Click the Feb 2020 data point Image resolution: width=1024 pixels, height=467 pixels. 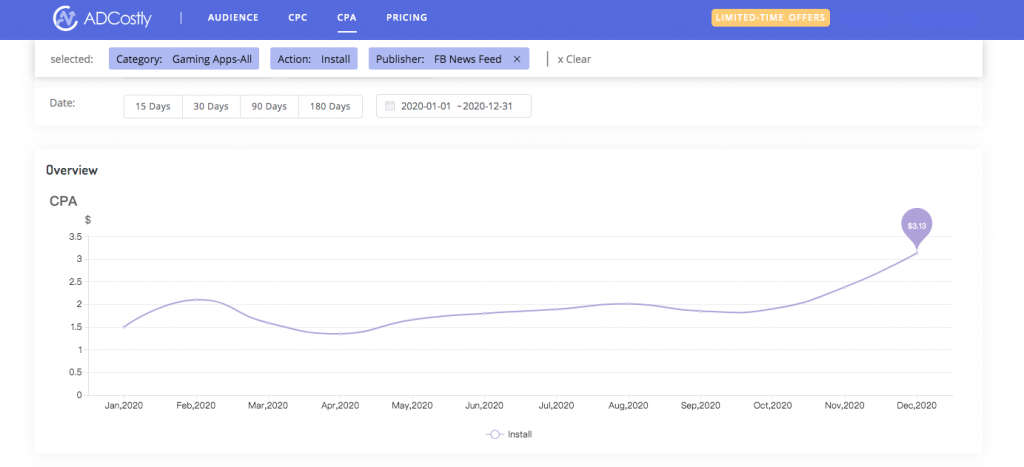(x=196, y=300)
